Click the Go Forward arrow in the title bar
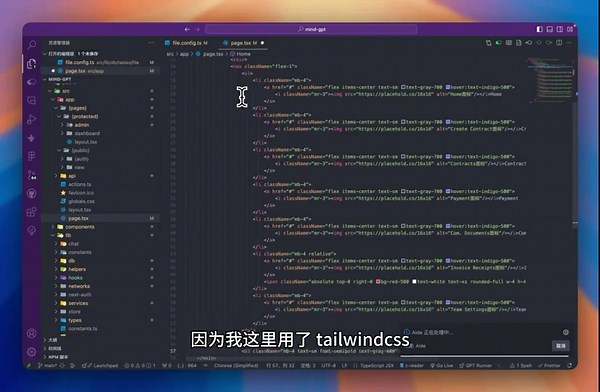Screen dimensions: 600x392 click(197, 29)
